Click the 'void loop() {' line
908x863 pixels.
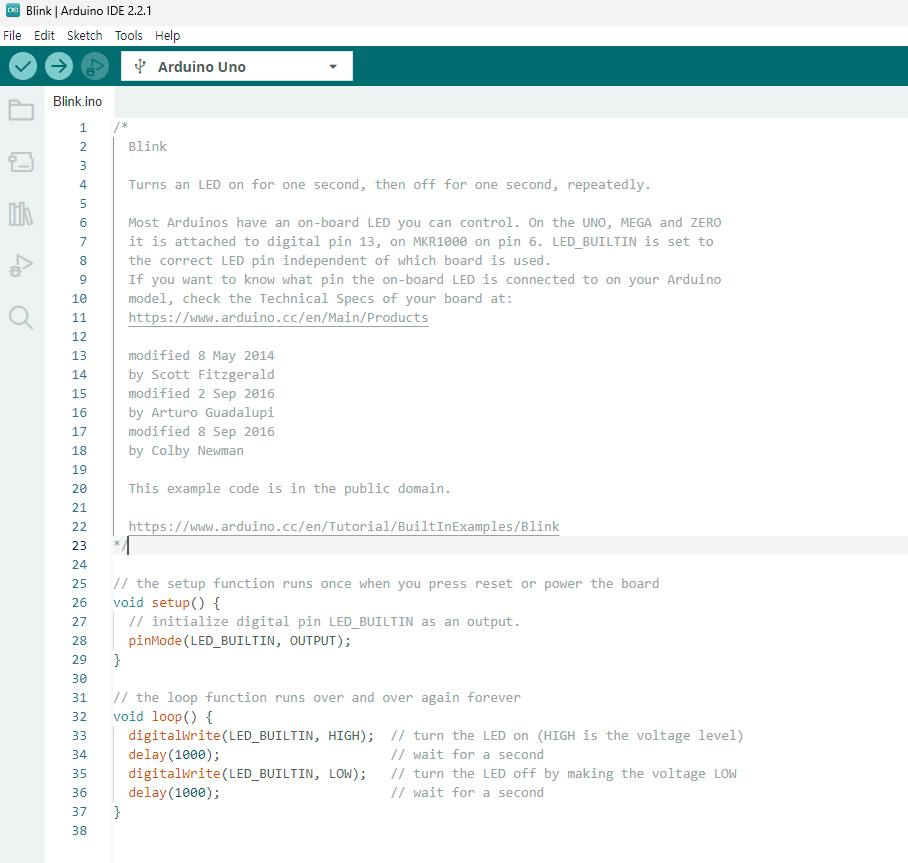tap(163, 717)
